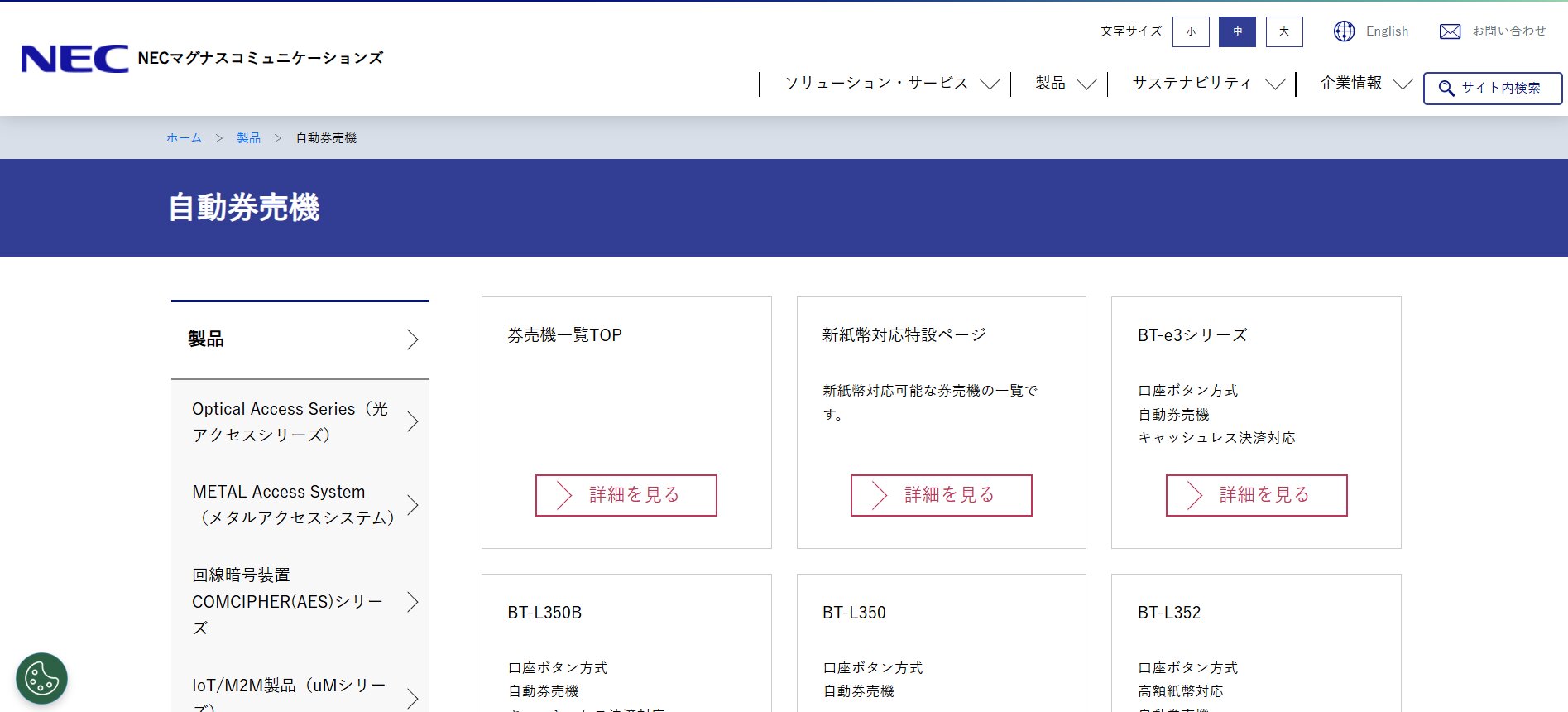Click 自動券売機 page heading
This screenshot has width=1568, height=712.
tap(244, 208)
